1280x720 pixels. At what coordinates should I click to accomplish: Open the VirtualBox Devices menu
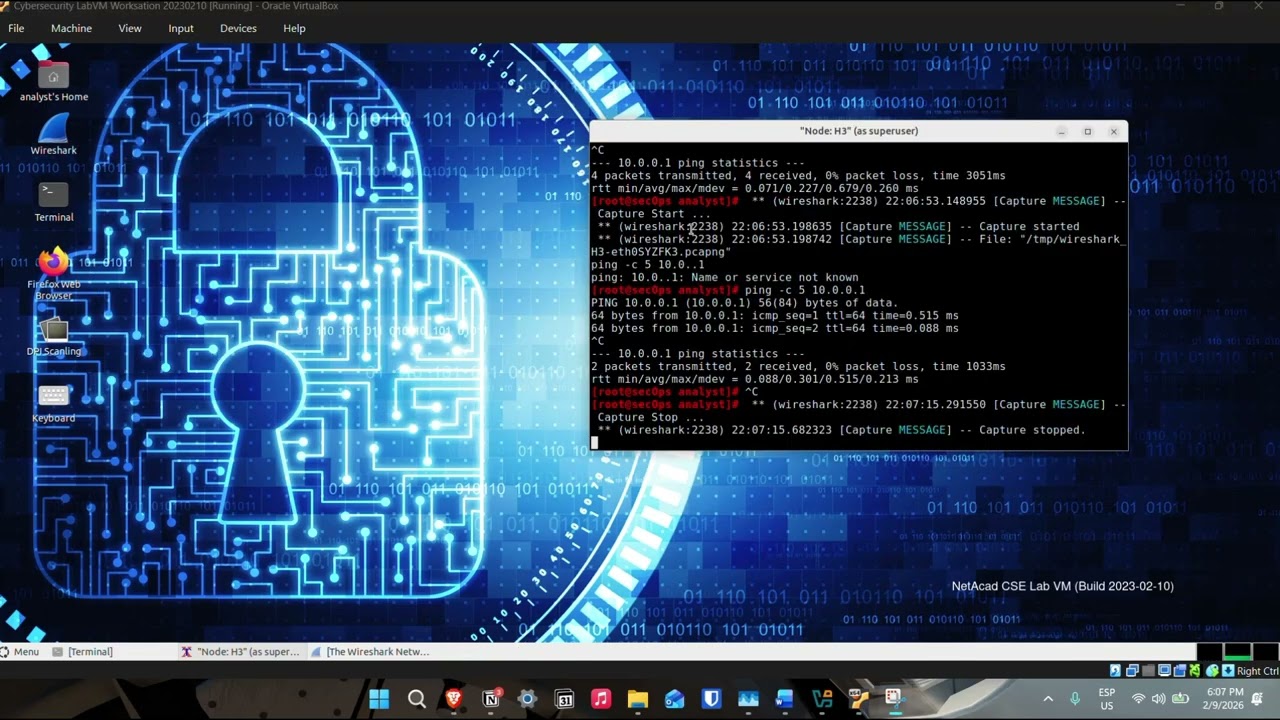(x=238, y=28)
